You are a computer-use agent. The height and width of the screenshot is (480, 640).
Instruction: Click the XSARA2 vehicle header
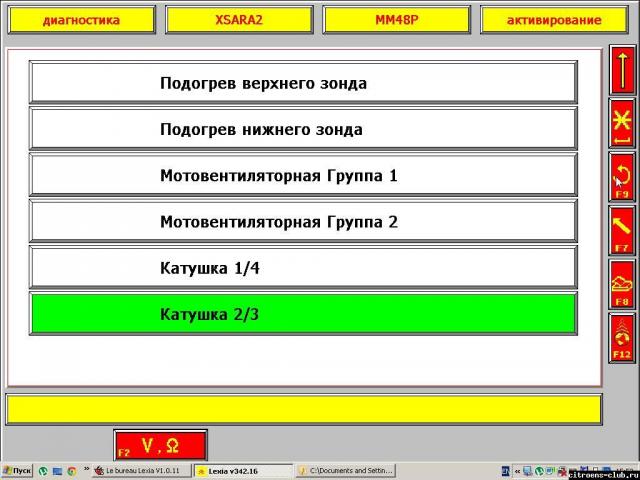[x=239, y=20]
